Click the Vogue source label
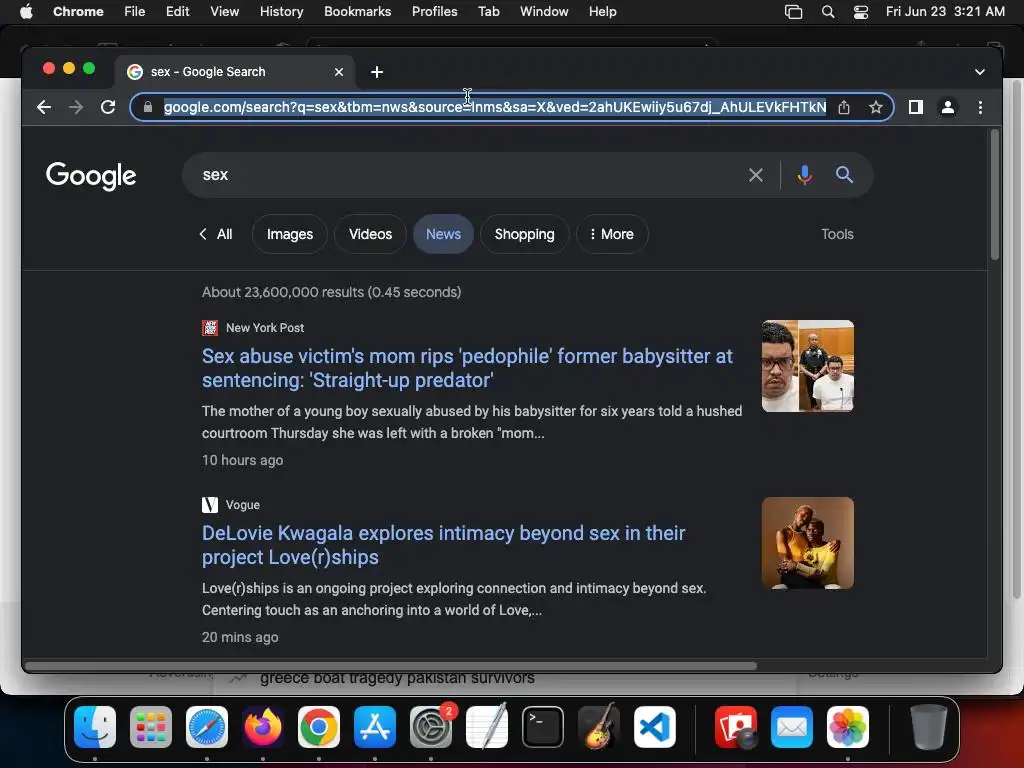 [x=242, y=505]
